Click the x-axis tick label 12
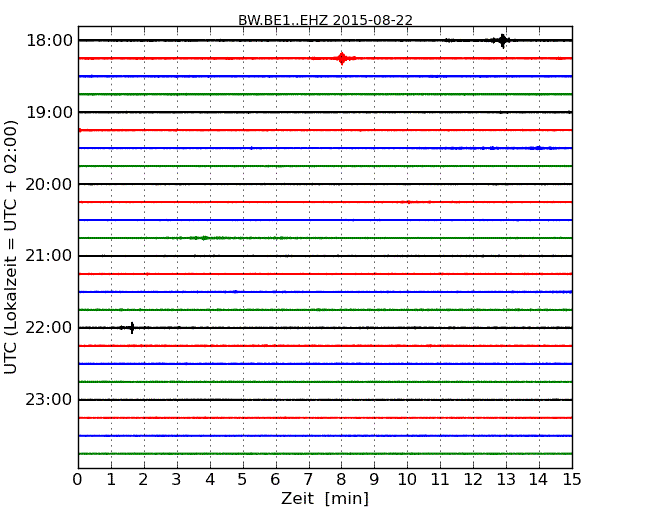The height and width of the screenshot is (520, 650). coord(473,480)
